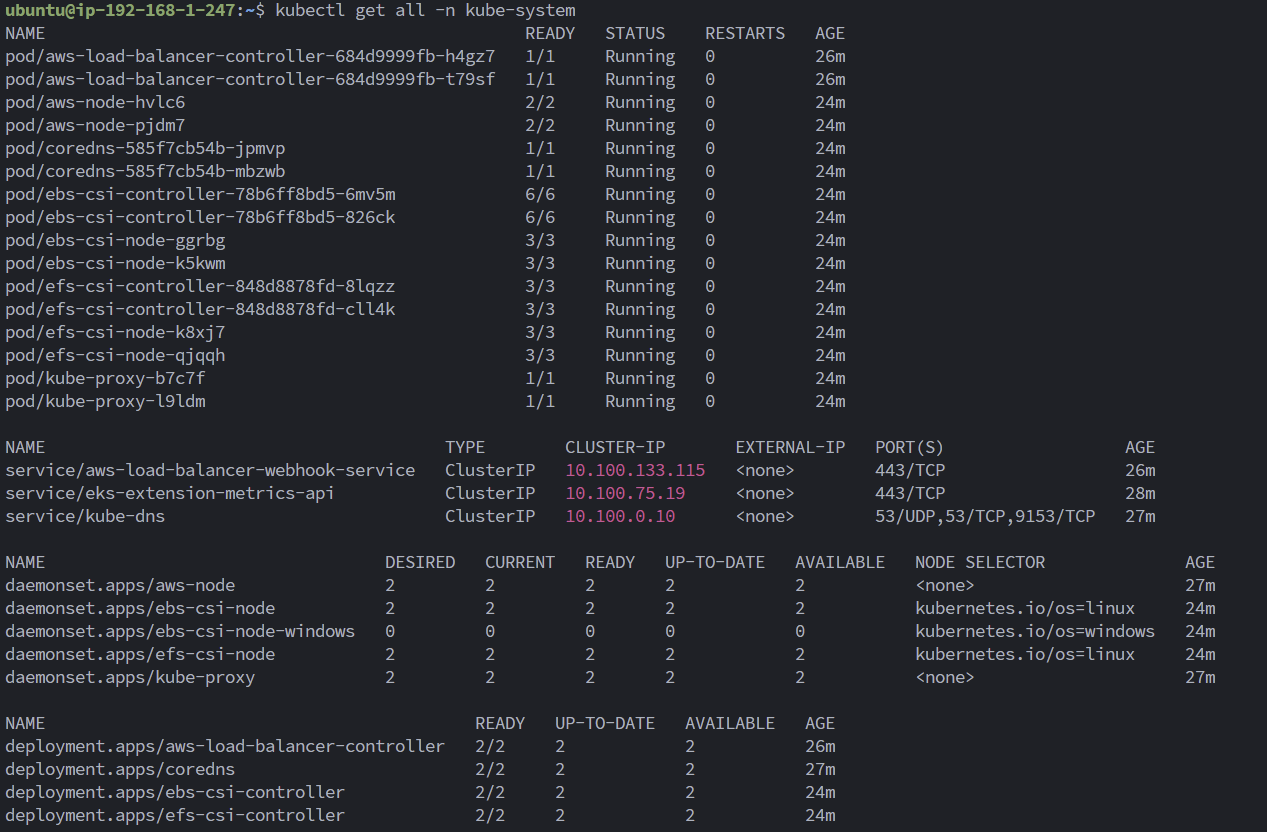This screenshot has height=832, width=1267.
Task: Select service/aws-load-balancer-webhook-service
Action: [x=210, y=470]
